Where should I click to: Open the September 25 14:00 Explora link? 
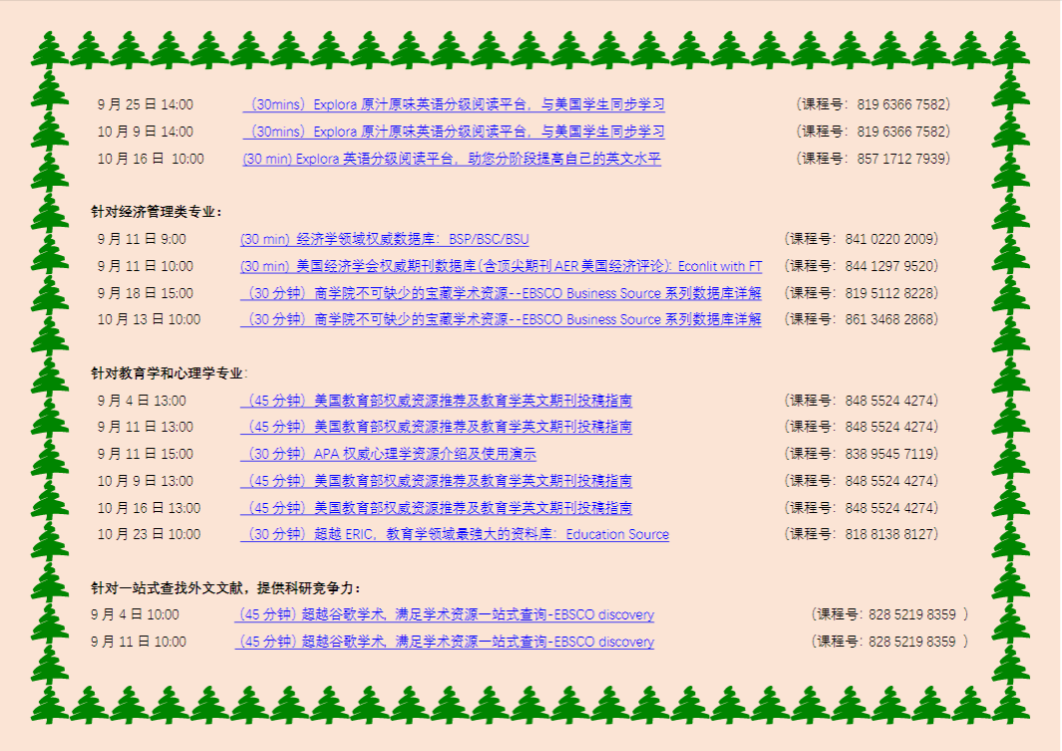(x=453, y=105)
